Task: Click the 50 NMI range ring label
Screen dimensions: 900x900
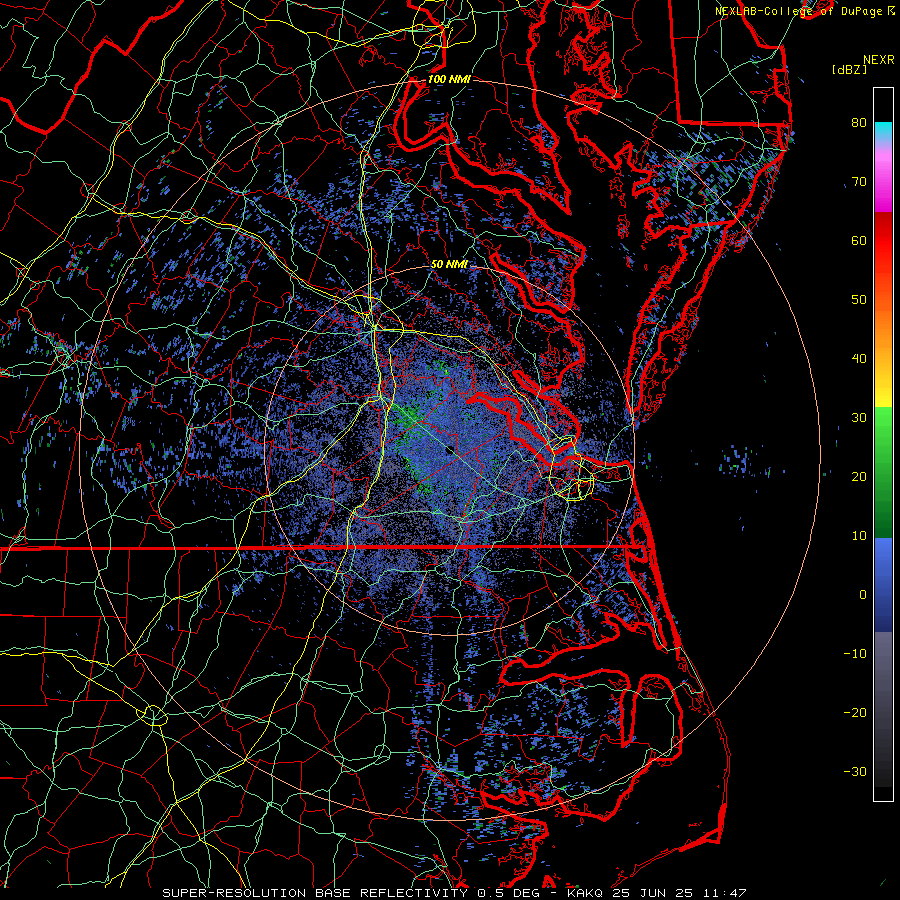Action: (449, 264)
